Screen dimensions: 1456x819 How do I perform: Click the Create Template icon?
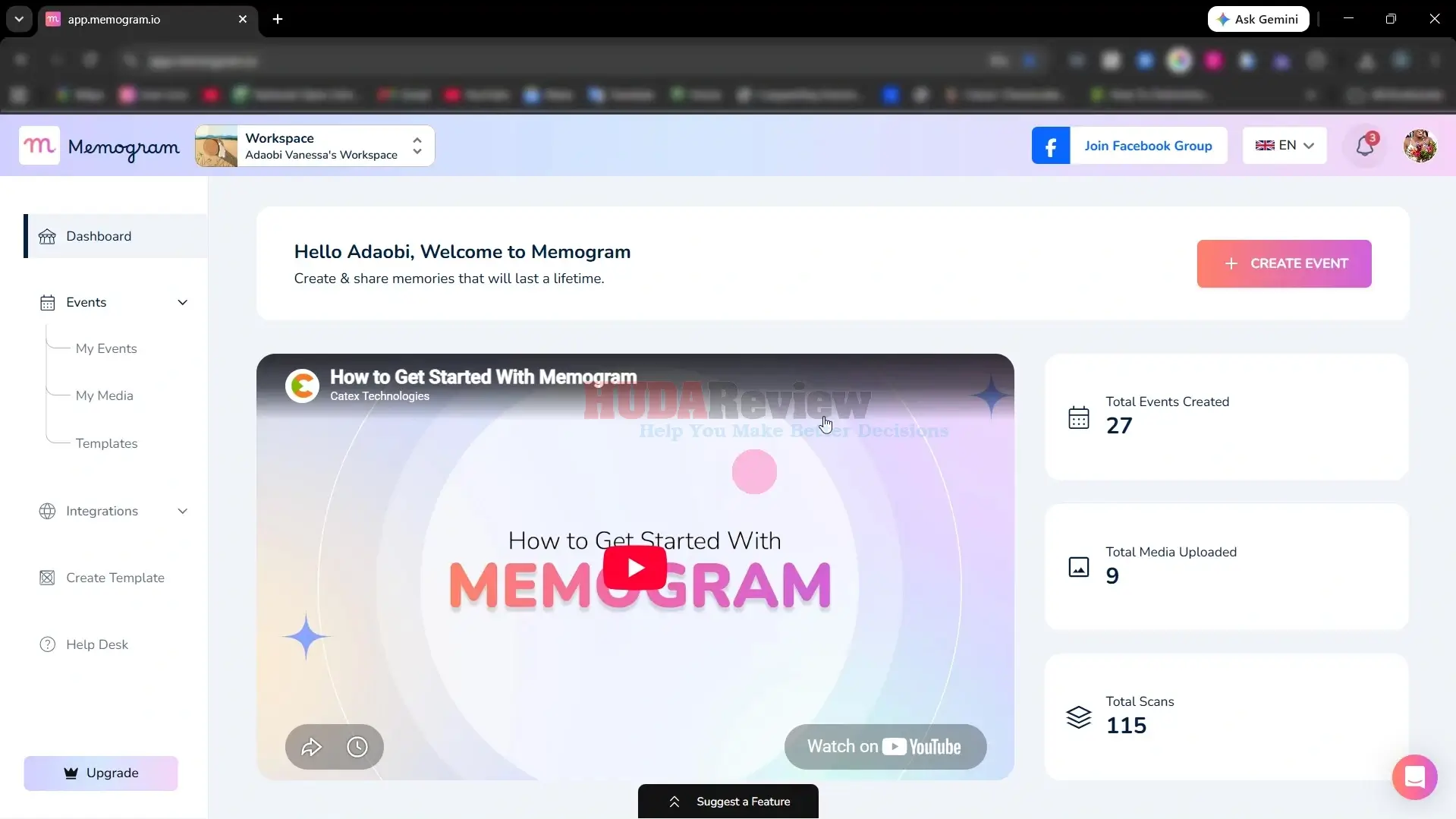47,578
